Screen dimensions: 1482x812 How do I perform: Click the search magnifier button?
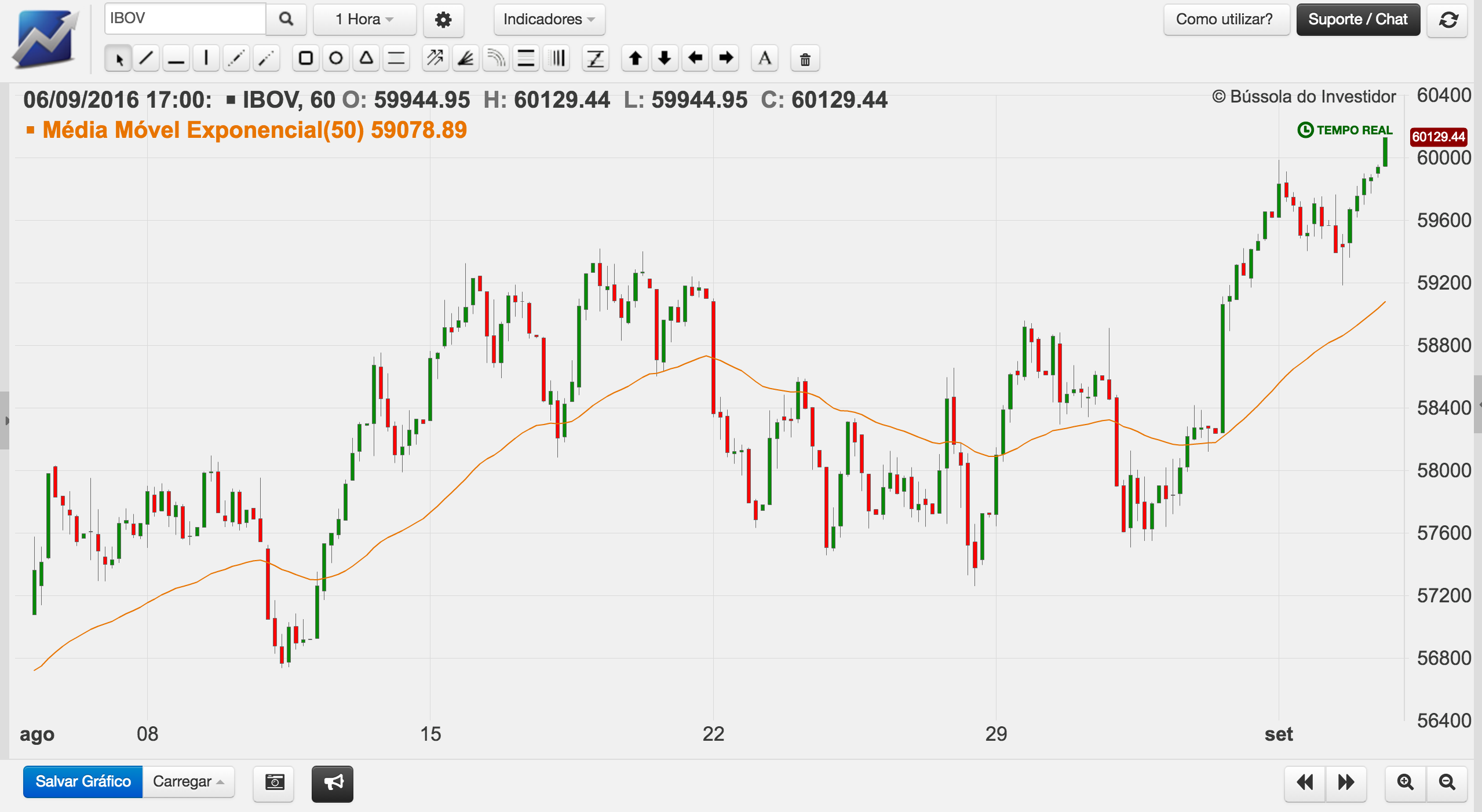(x=286, y=19)
